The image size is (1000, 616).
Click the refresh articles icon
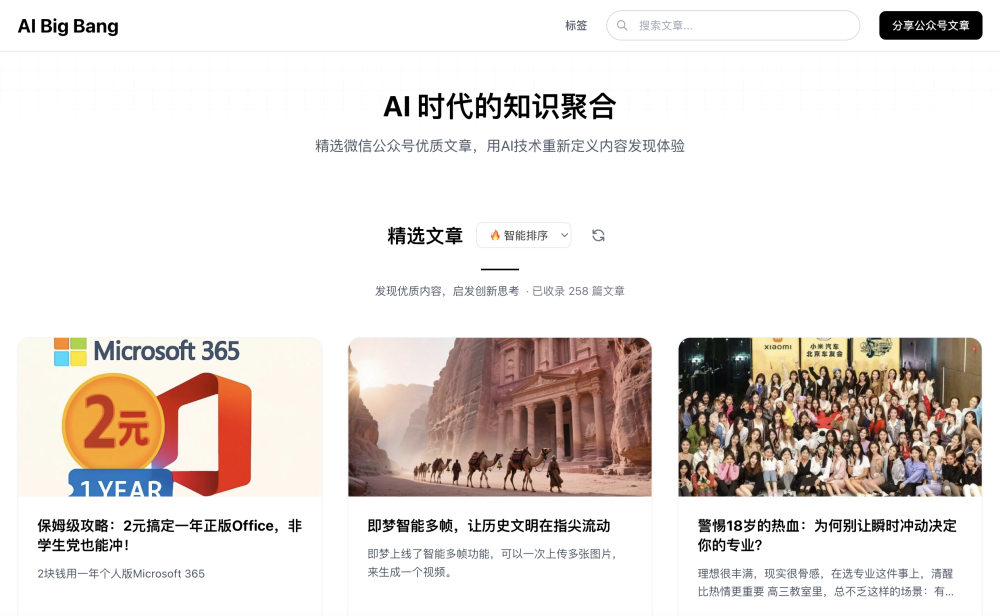point(598,235)
